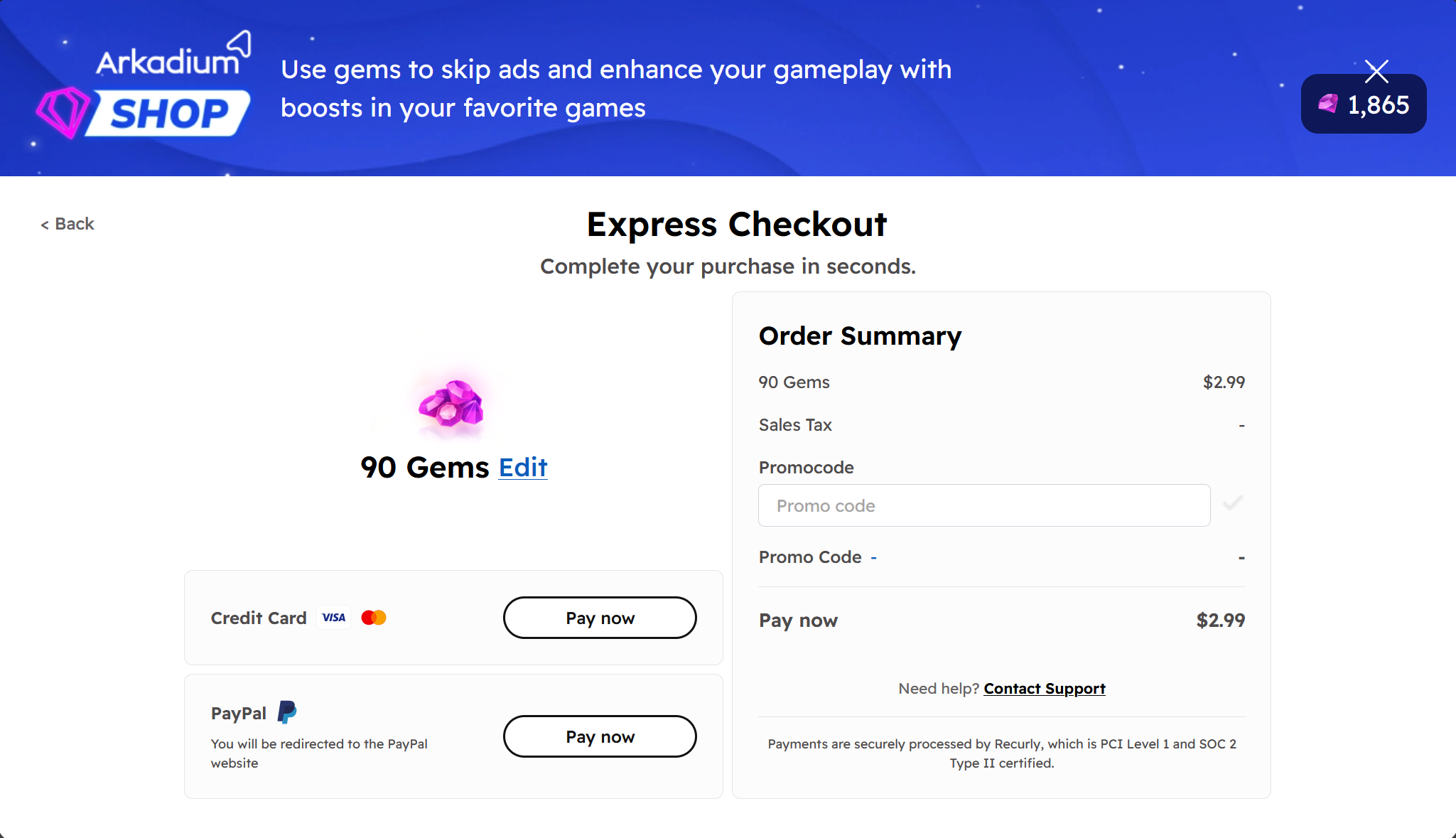Pay now with Credit Card
The width and height of the screenshot is (1456, 838).
[x=600, y=618]
